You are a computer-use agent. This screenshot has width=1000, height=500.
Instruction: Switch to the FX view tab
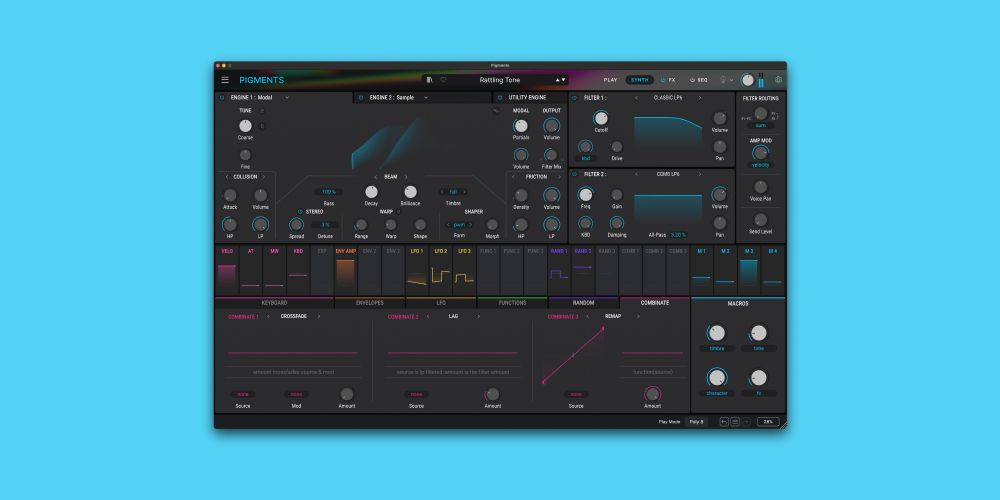669,80
